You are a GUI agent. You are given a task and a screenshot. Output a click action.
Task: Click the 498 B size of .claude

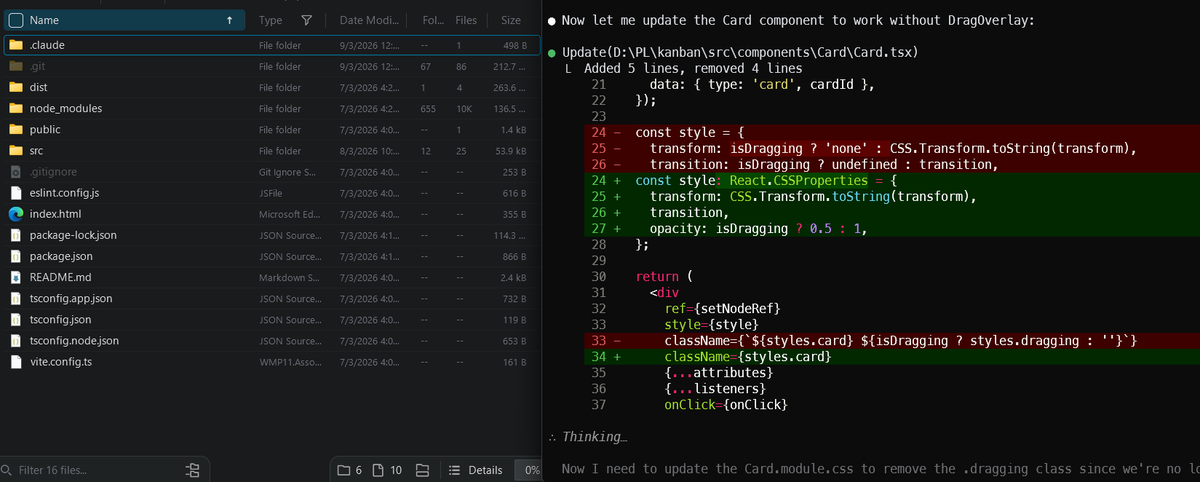514,45
